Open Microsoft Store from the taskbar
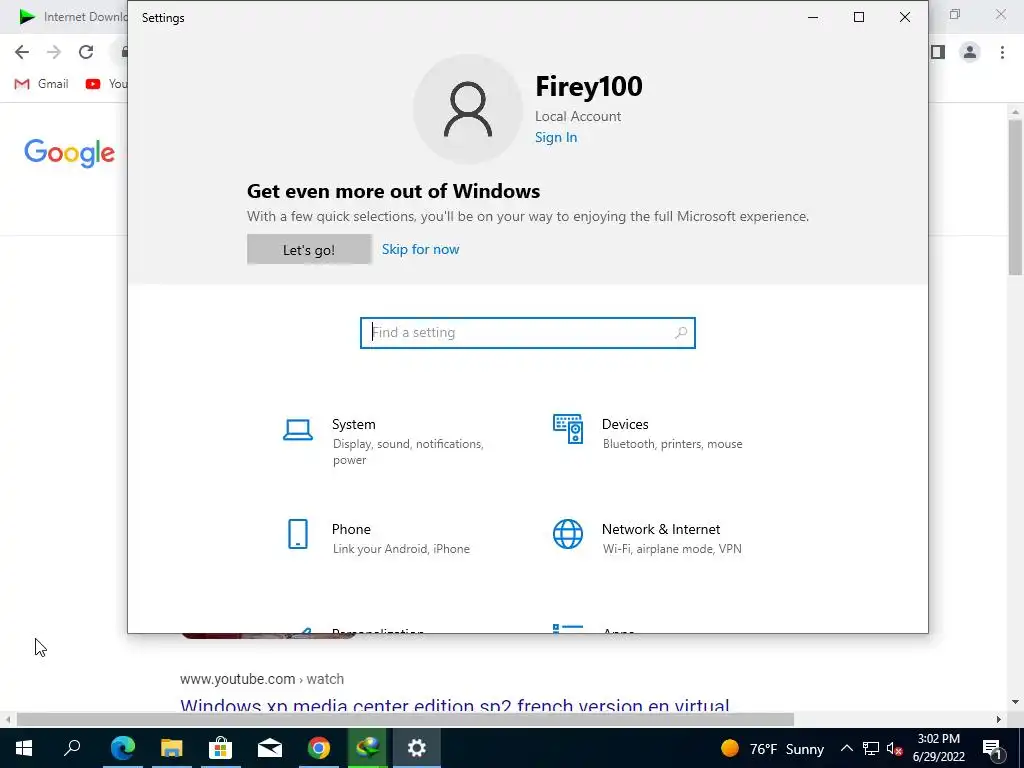Screen dimensions: 1024x768 (x=221, y=748)
